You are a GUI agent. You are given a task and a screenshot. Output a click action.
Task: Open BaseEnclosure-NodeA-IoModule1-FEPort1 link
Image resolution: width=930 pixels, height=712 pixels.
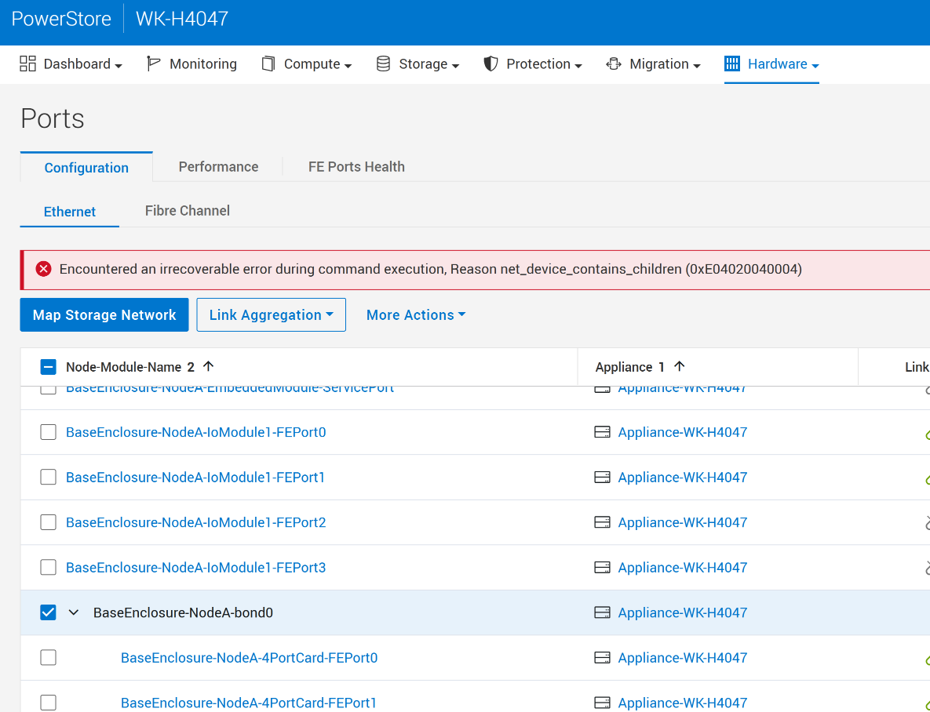(x=195, y=477)
